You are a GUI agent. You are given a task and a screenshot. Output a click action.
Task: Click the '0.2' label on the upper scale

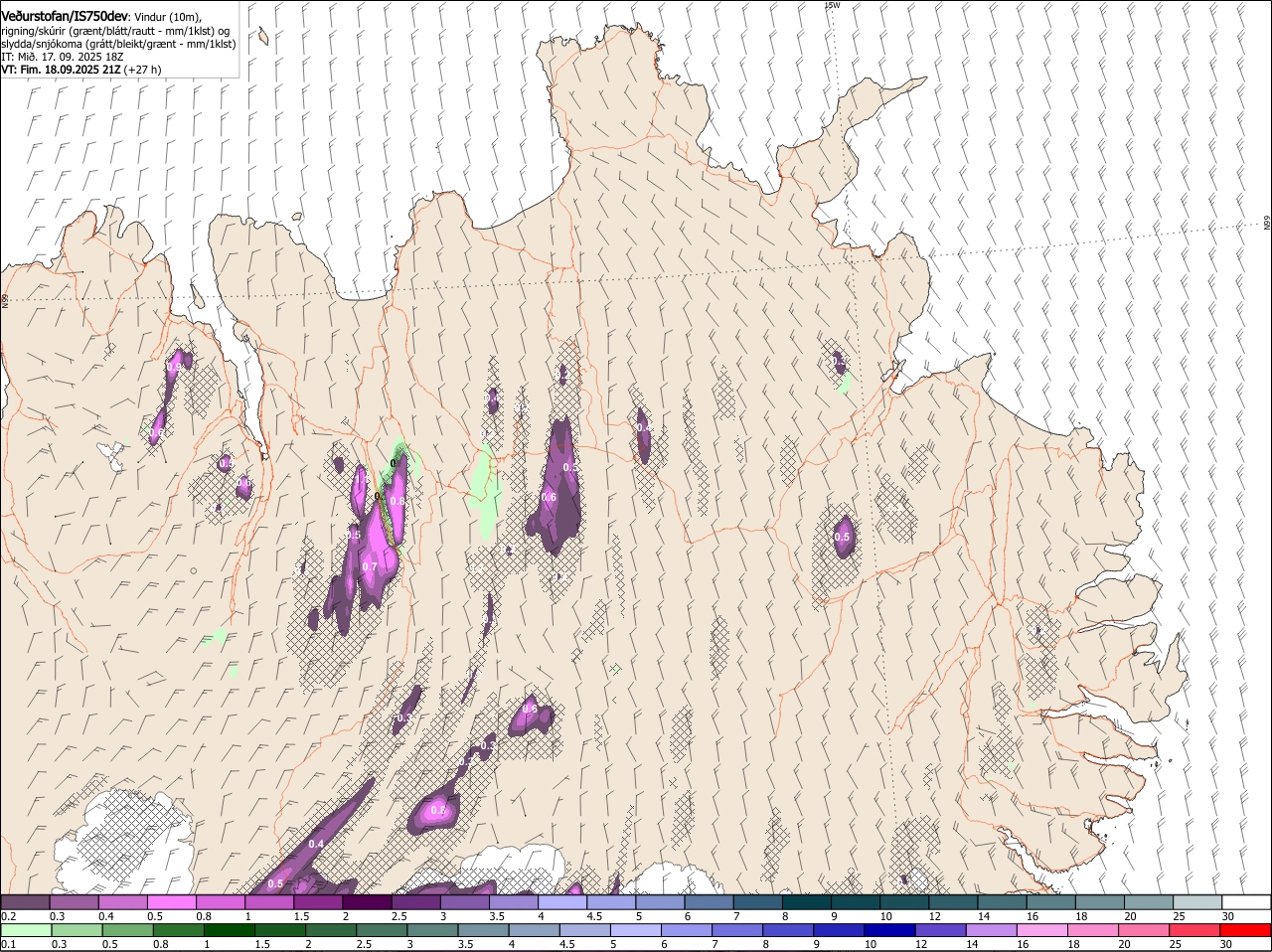pyautogui.click(x=8, y=915)
